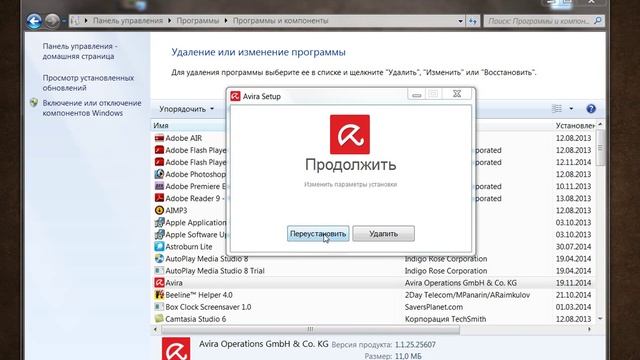The image size is (640, 360).
Task: Click the shield icon beside Windows components link
Action: coord(34,103)
